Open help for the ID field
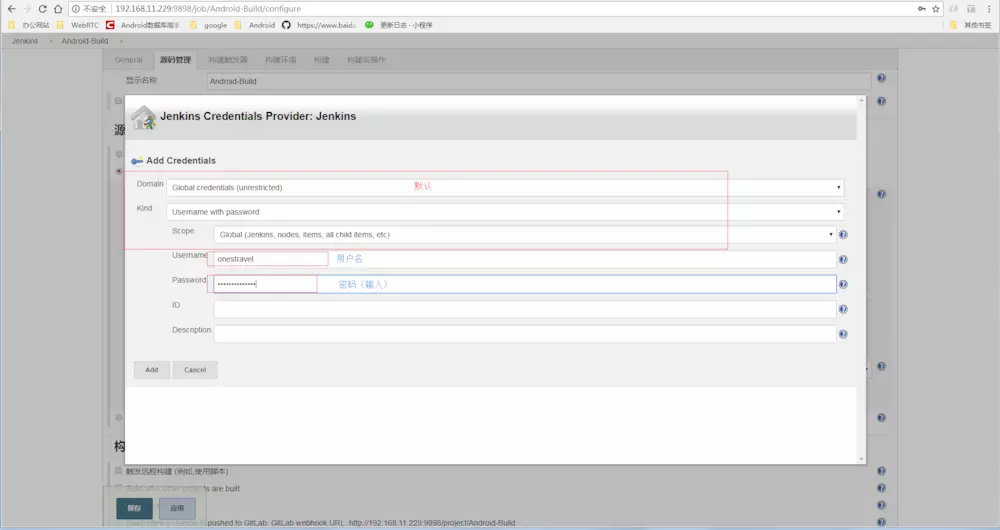1000x530 pixels. click(843, 309)
